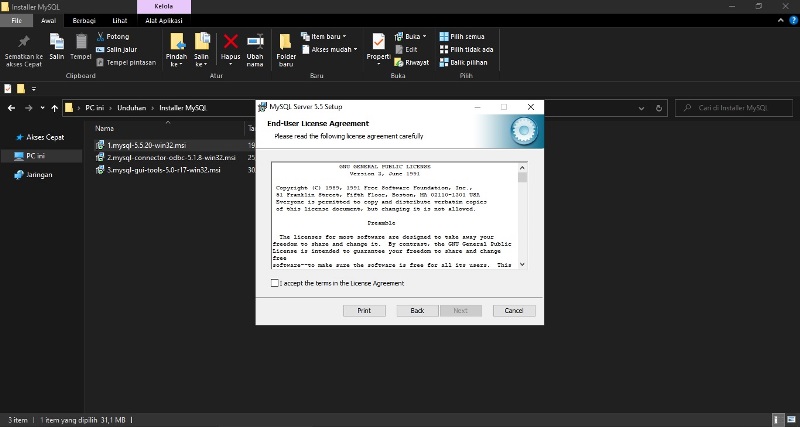
Task: Click the Cancel button in Setup
Action: pos(514,311)
